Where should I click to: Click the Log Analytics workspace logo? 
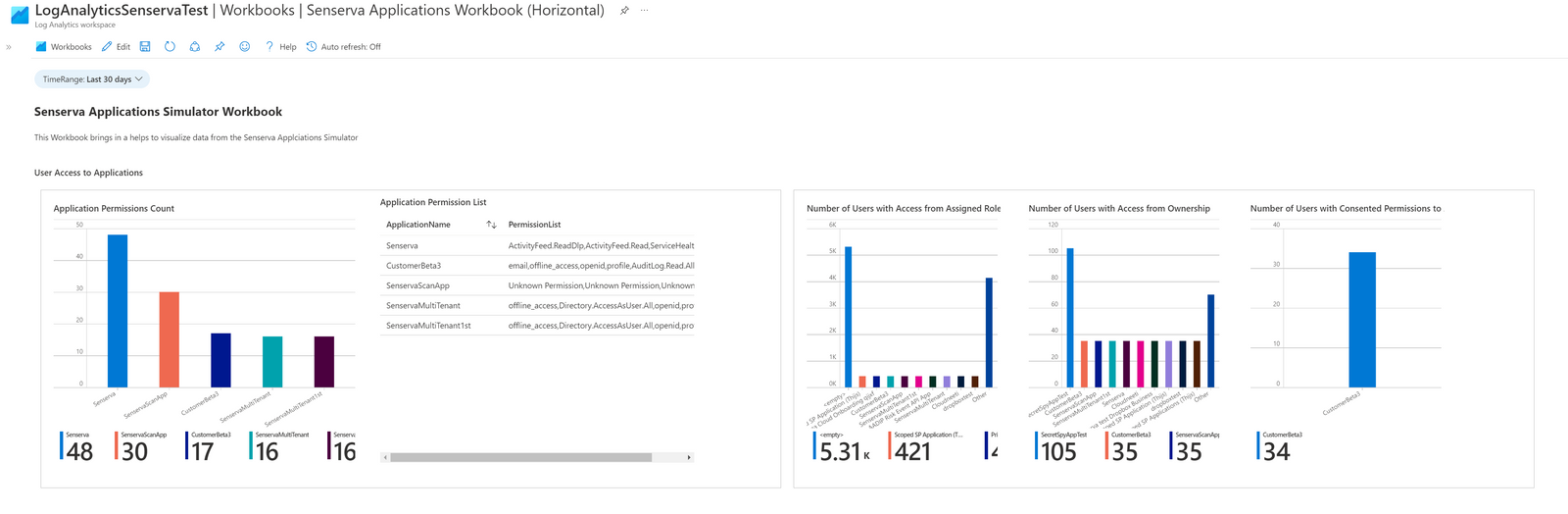pos(20,15)
